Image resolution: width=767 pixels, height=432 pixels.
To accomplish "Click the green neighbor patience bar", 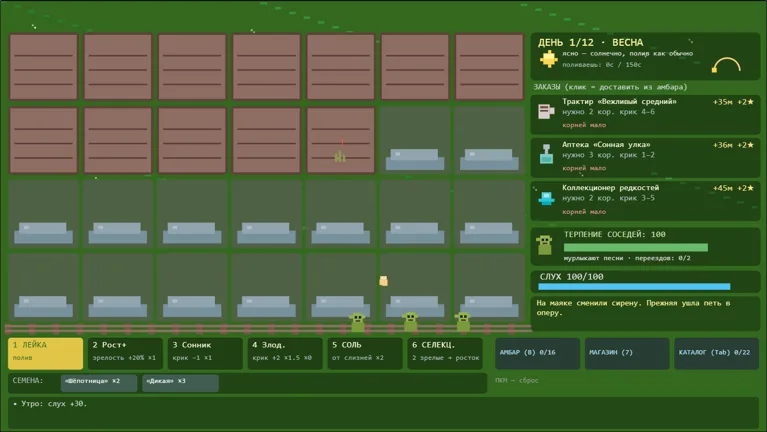I will point(635,248).
